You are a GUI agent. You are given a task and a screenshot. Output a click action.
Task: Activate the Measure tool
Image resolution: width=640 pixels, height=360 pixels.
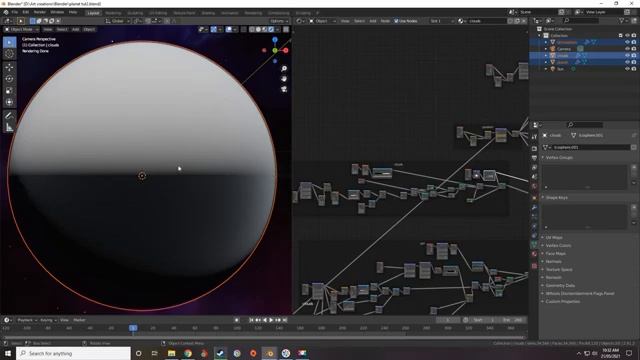[9, 127]
